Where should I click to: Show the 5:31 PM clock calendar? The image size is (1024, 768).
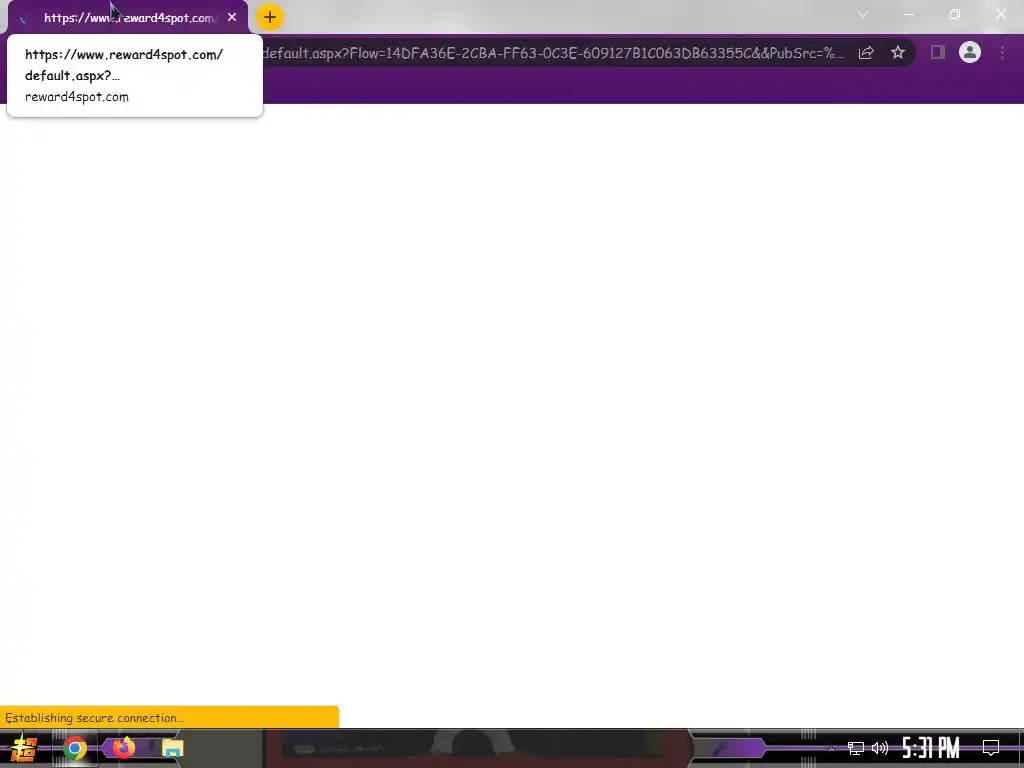931,748
